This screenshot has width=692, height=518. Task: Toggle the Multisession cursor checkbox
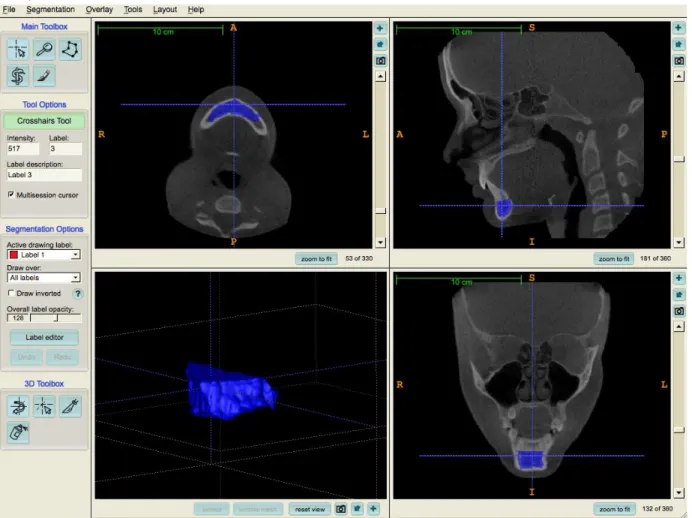pos(11,195)
